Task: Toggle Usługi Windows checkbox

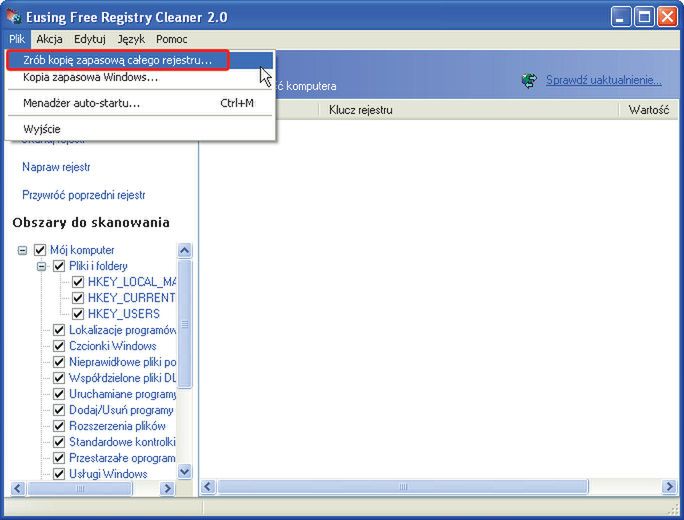Action: click(x=59, y=474)
